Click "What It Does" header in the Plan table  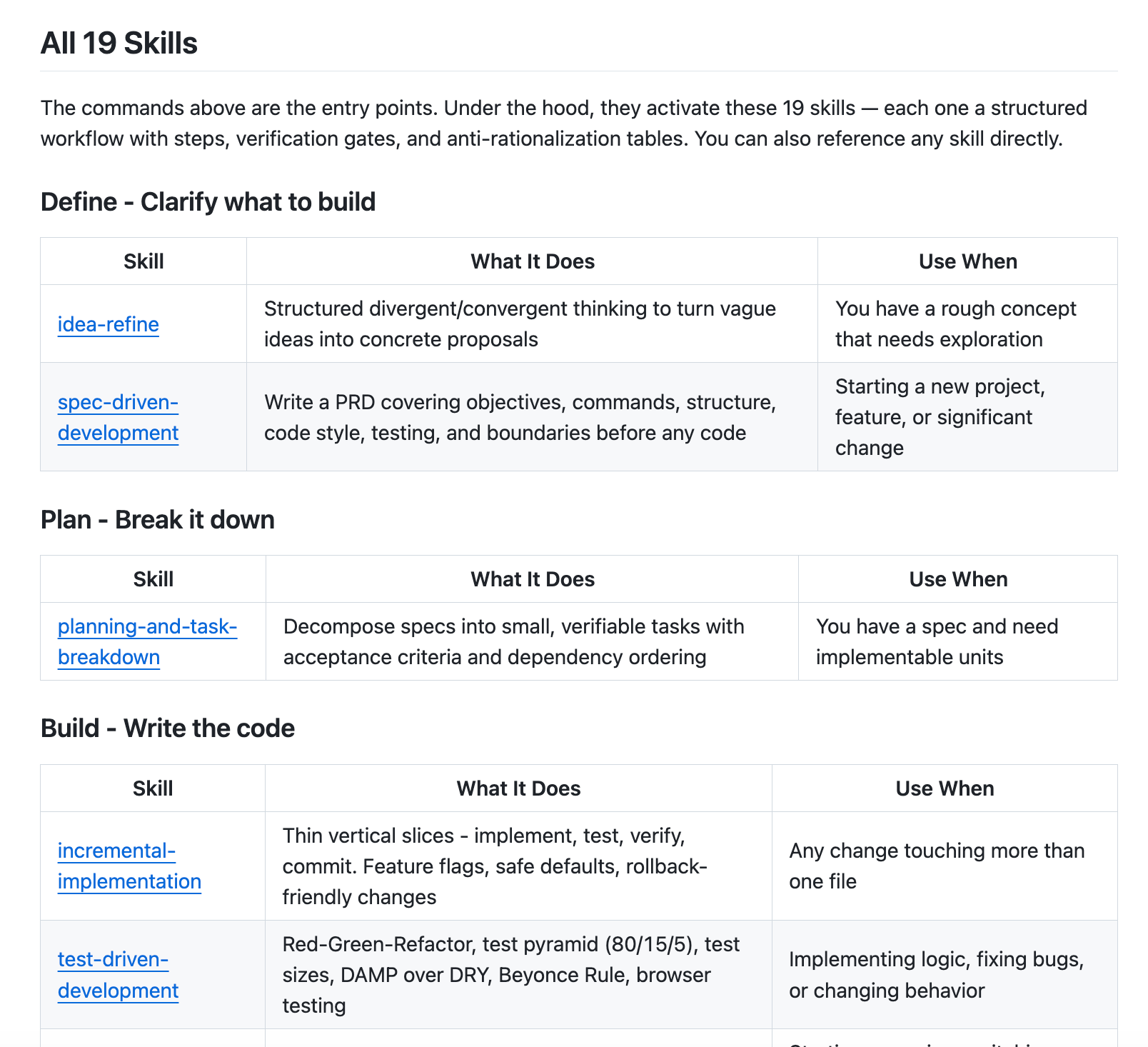pos(533,579)
